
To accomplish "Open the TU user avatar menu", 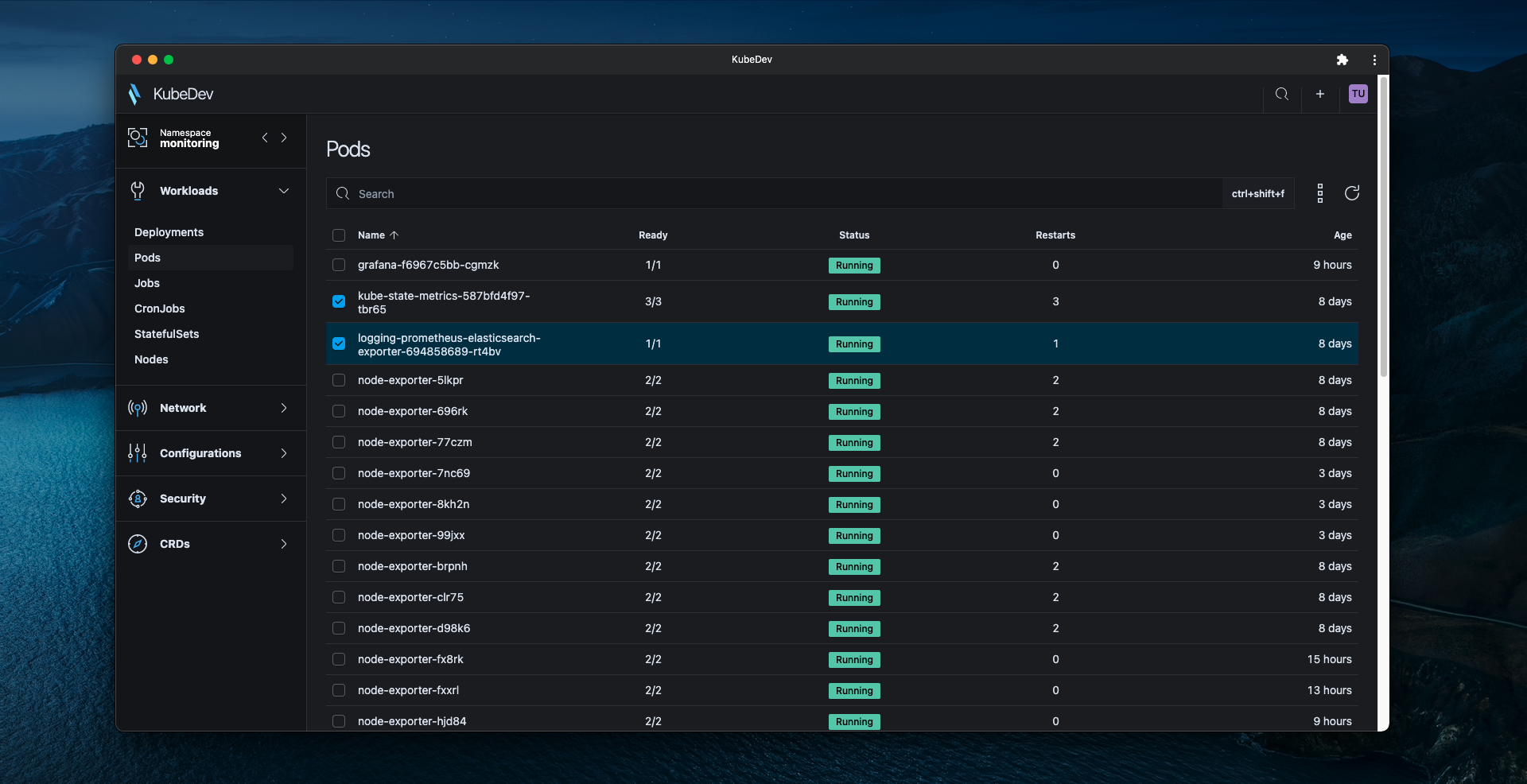I will pos(1358,94).
